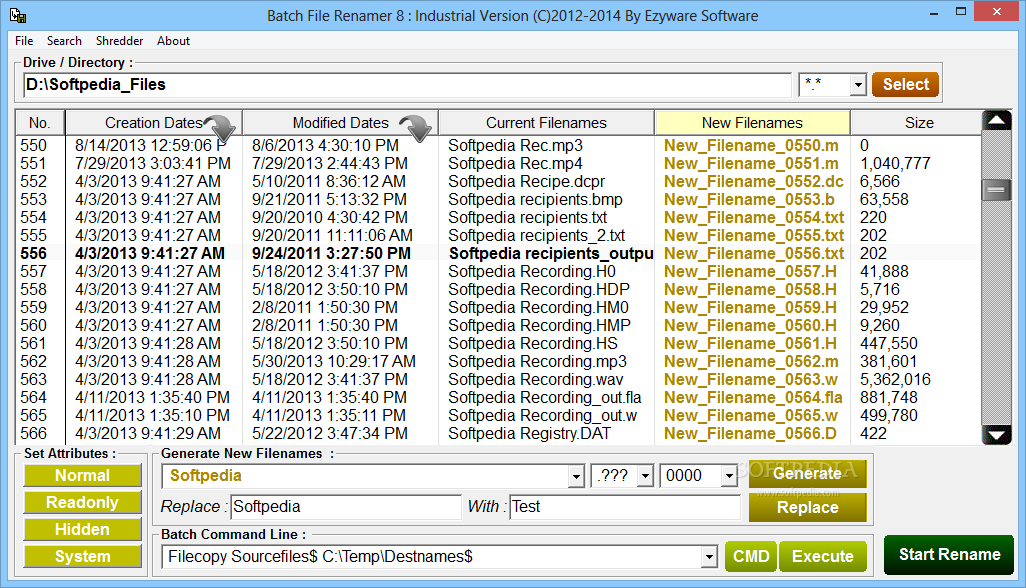Open the File menu
This screenshot has width=1026, height=588.
(x=24, y=41)
